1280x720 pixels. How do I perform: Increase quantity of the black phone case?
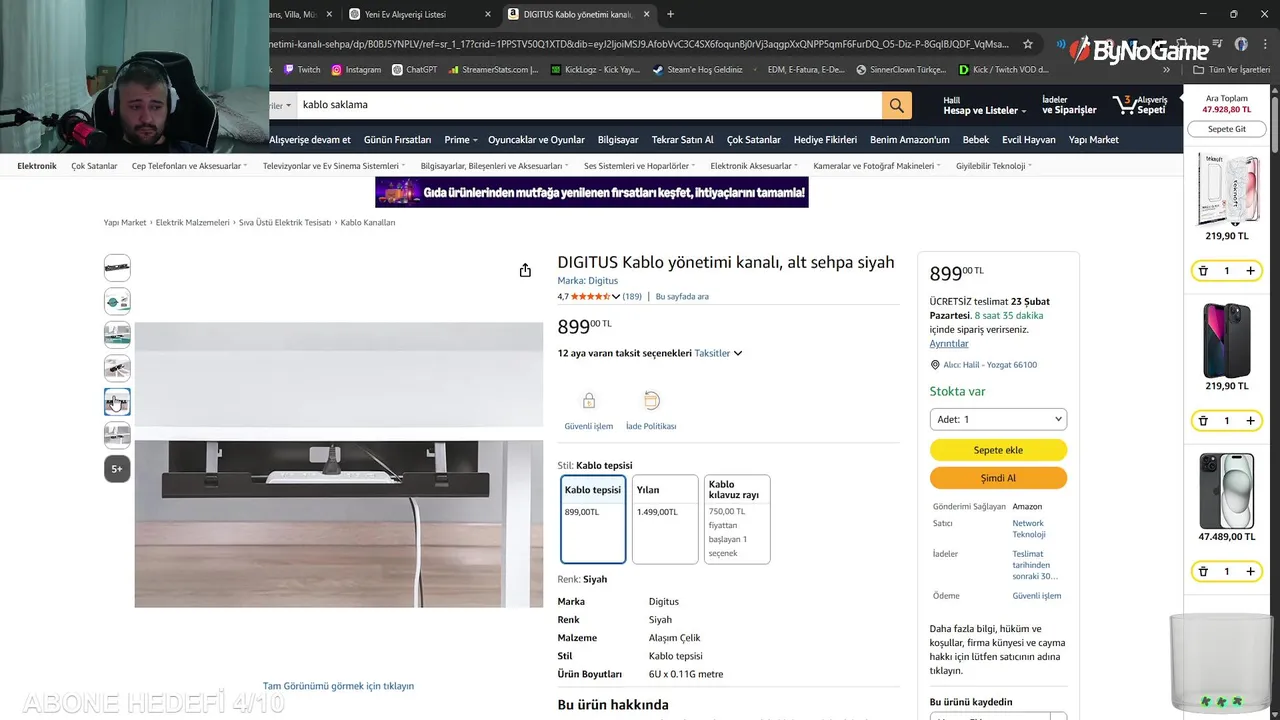pyautogui.click(x=1250, y=421)
